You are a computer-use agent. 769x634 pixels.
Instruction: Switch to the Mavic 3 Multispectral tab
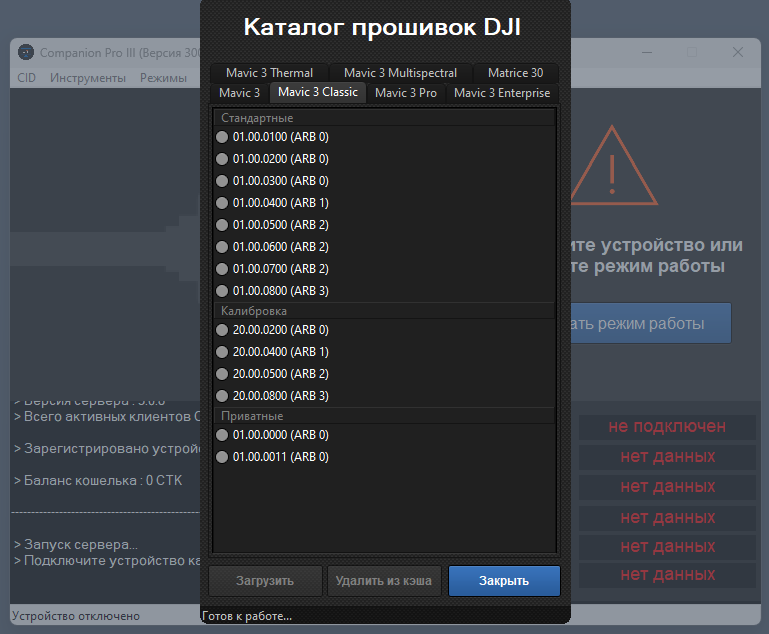[400, 73]
